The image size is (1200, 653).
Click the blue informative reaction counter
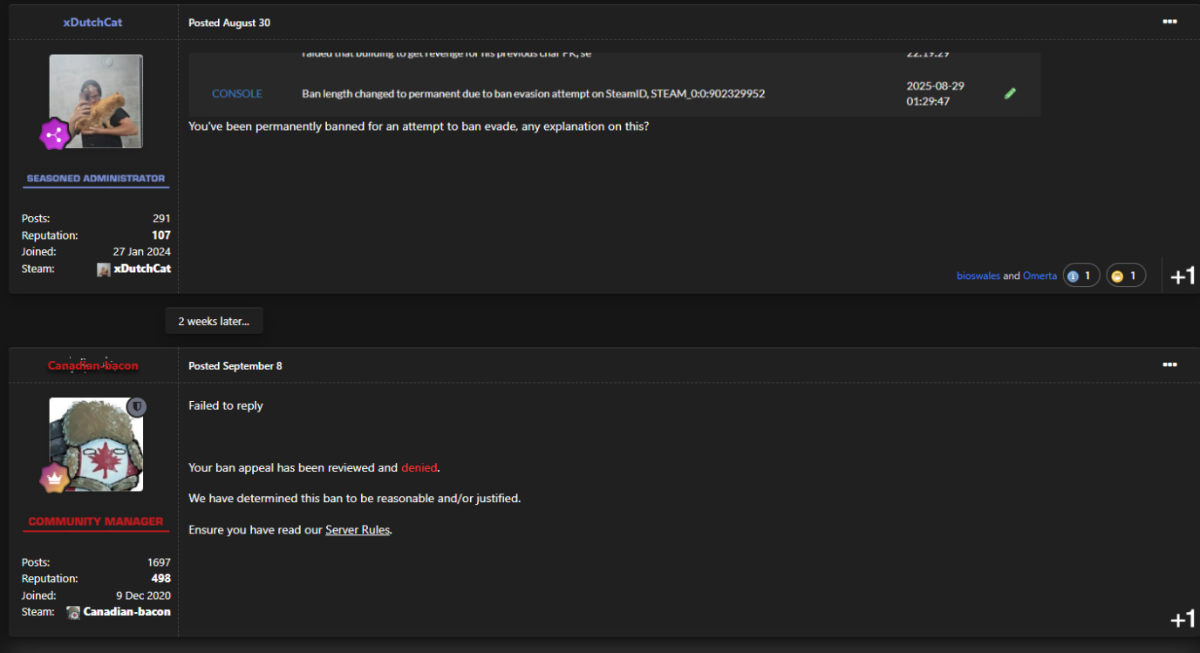pyautogui.click(x=1080, y=276)
